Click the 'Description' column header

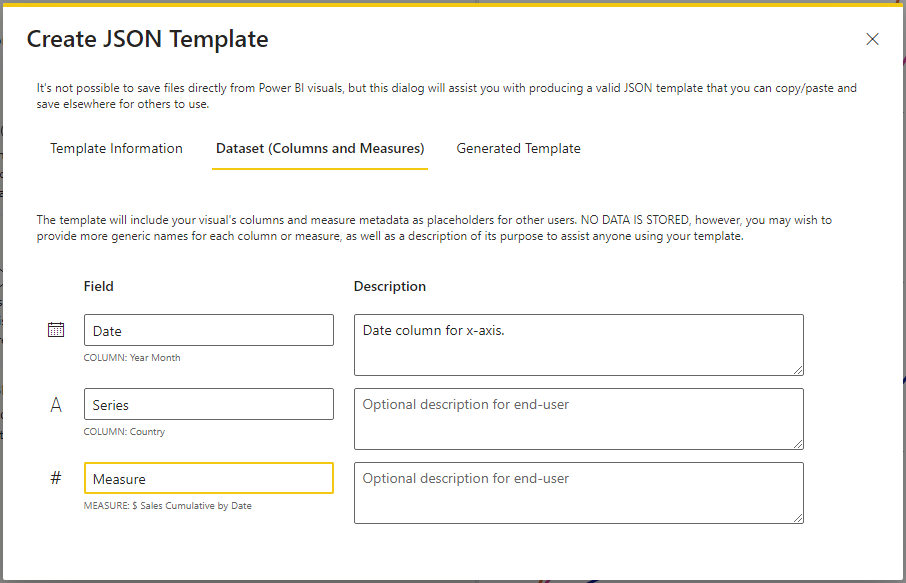pyautogui.click(x=390, y=287)
